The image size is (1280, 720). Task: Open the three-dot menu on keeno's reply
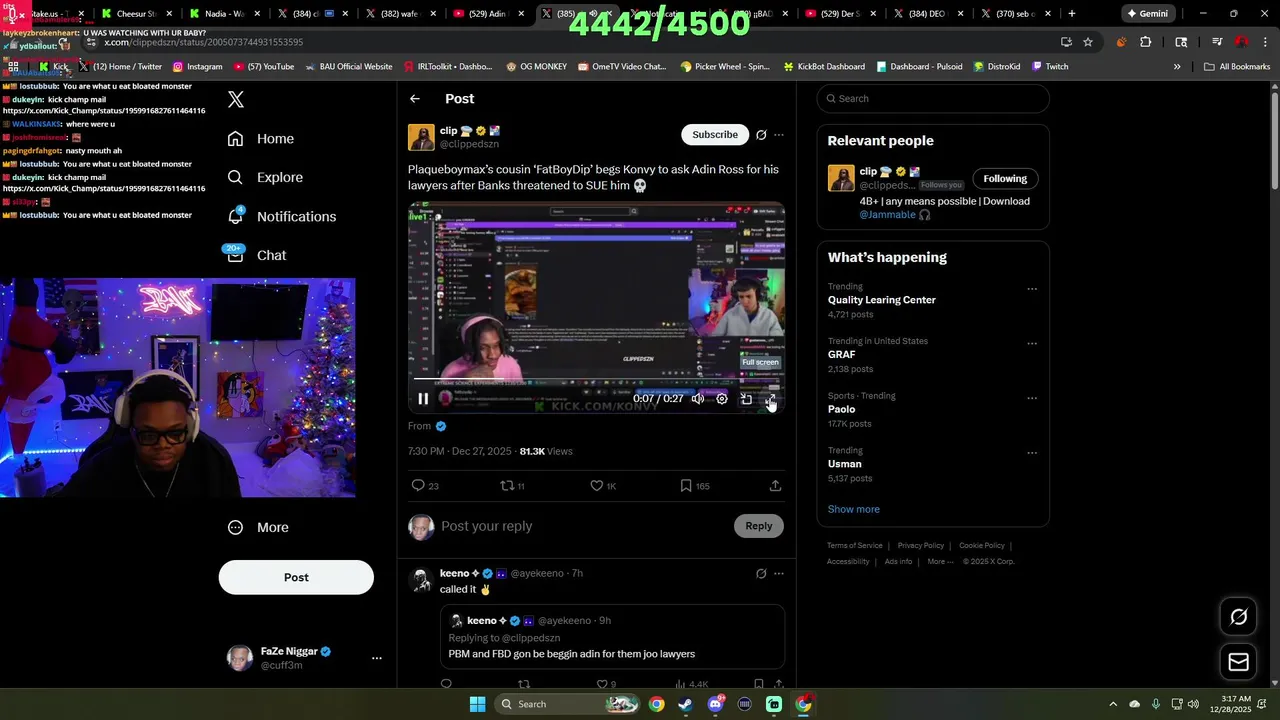(779, 574)
